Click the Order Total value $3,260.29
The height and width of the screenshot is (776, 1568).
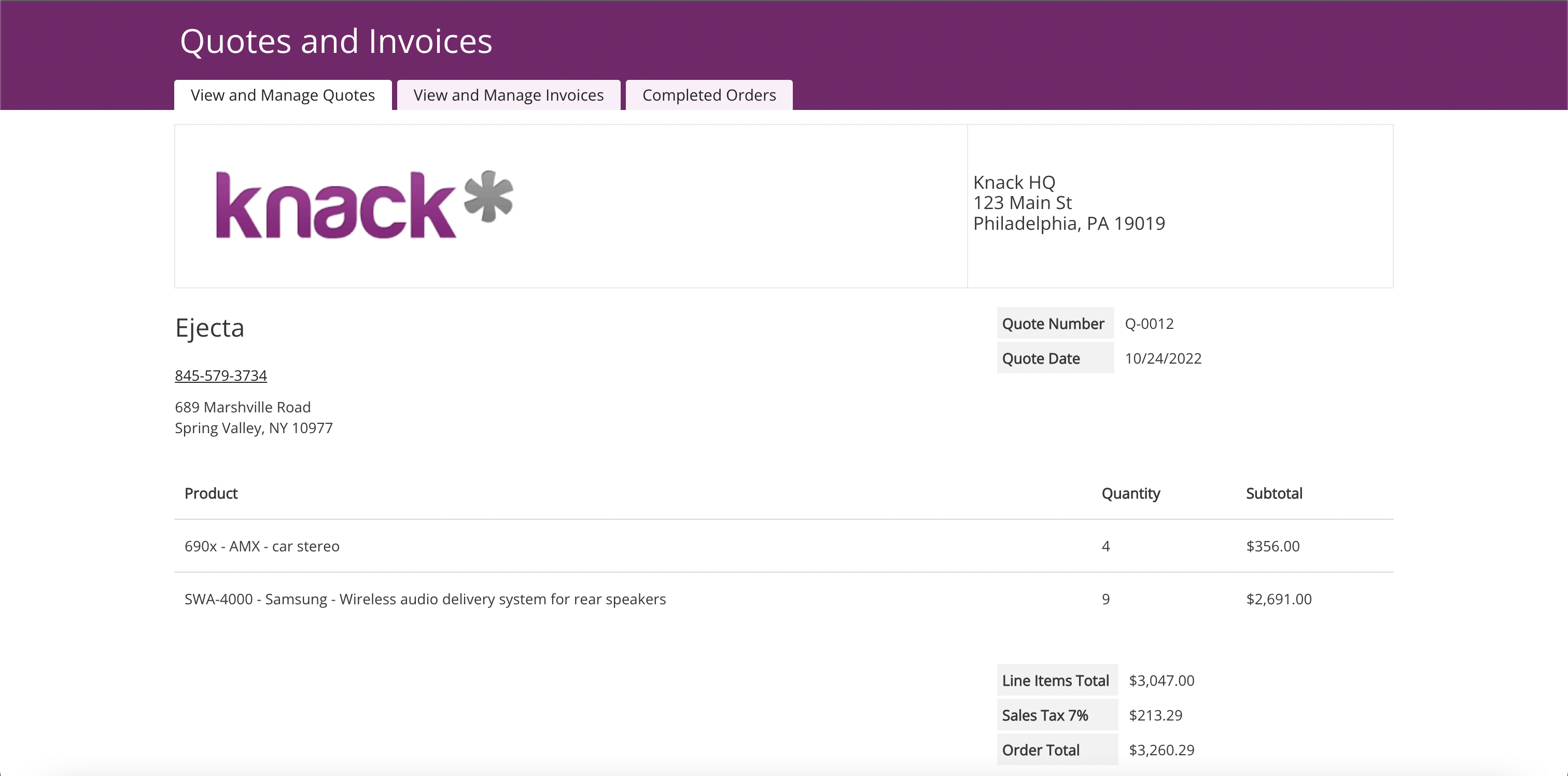point(1161,750)
